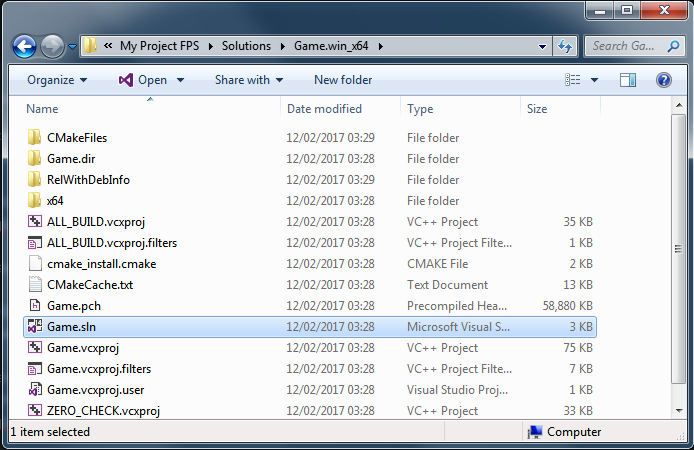
Task: Navigate to Solutions breadcrumb
Action: pos(246,46)
